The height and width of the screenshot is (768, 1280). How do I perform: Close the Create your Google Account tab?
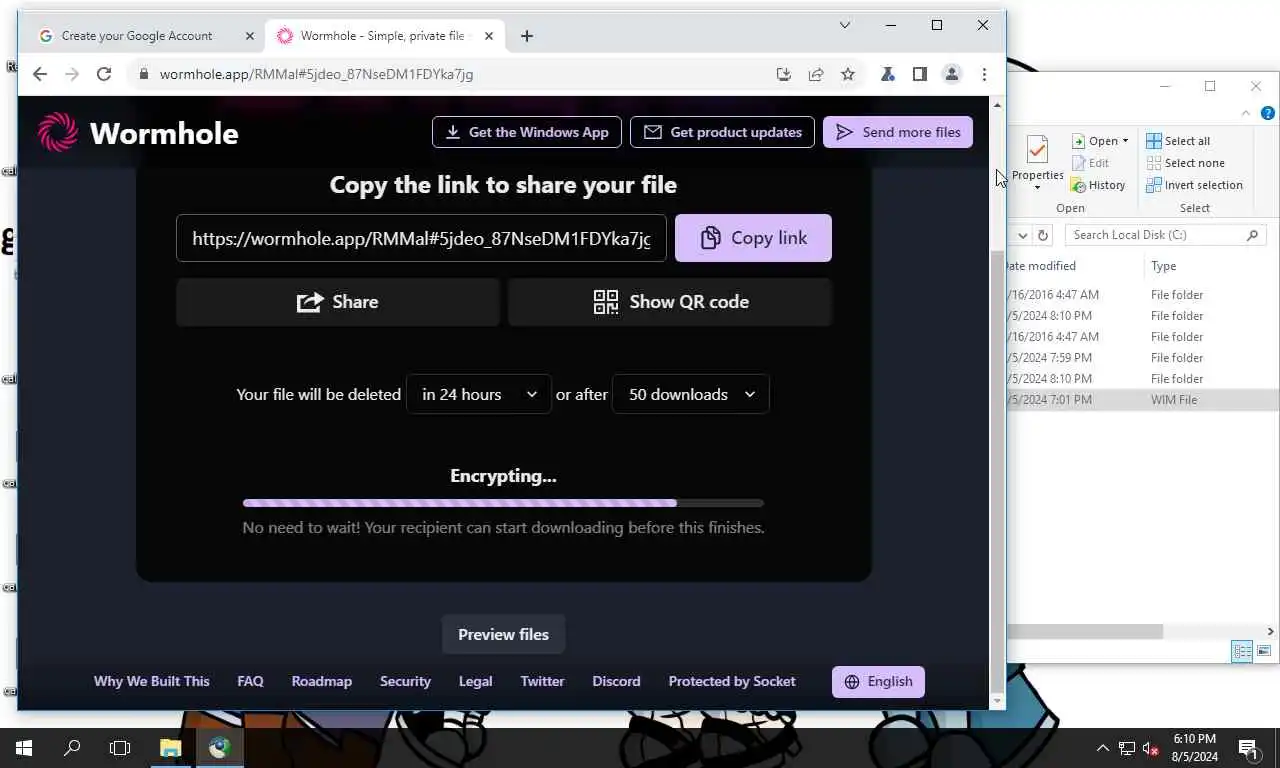[x=250, y=36]
